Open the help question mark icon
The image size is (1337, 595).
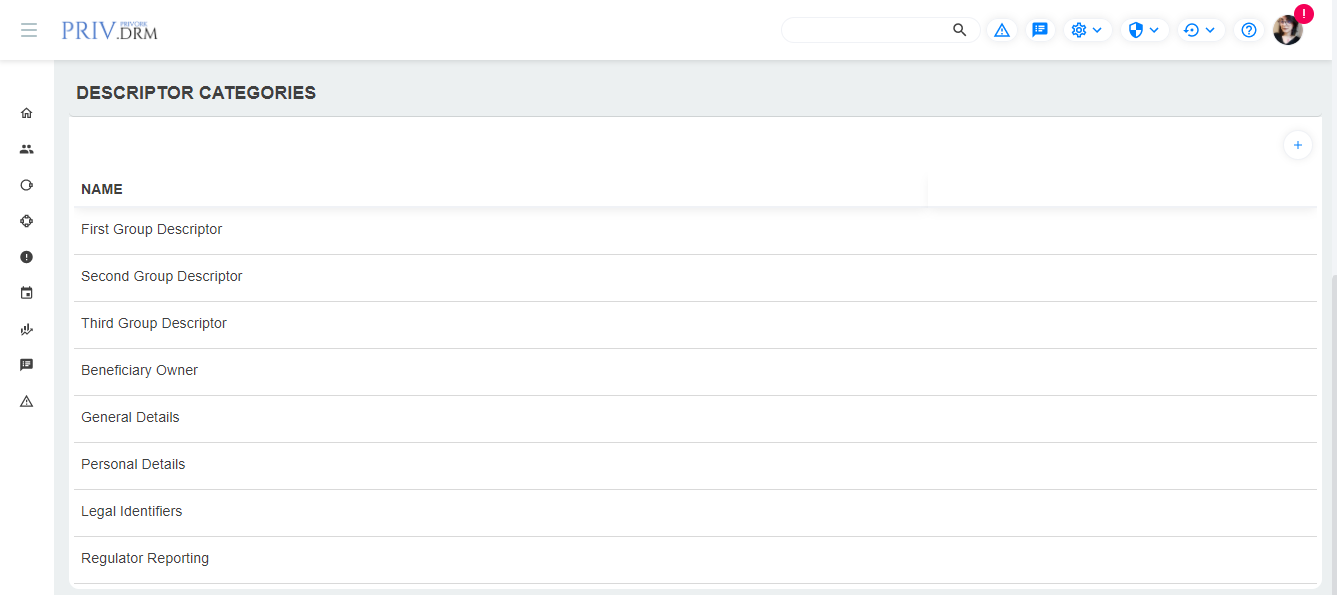pyautogui.click(x=1249, y=30)
